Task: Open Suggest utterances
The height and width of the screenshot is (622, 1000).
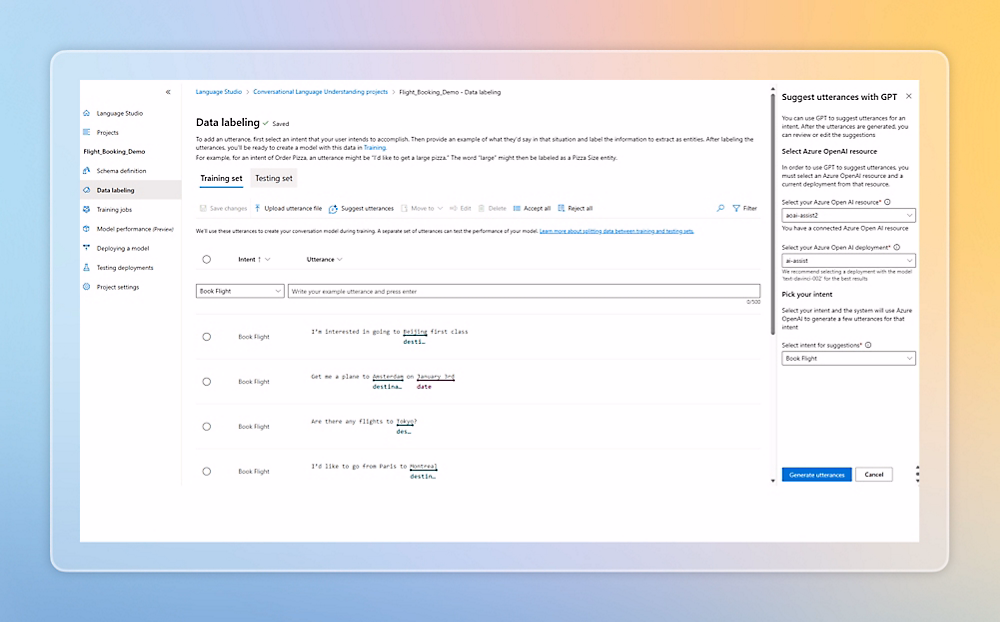Action: coord(361,208)
